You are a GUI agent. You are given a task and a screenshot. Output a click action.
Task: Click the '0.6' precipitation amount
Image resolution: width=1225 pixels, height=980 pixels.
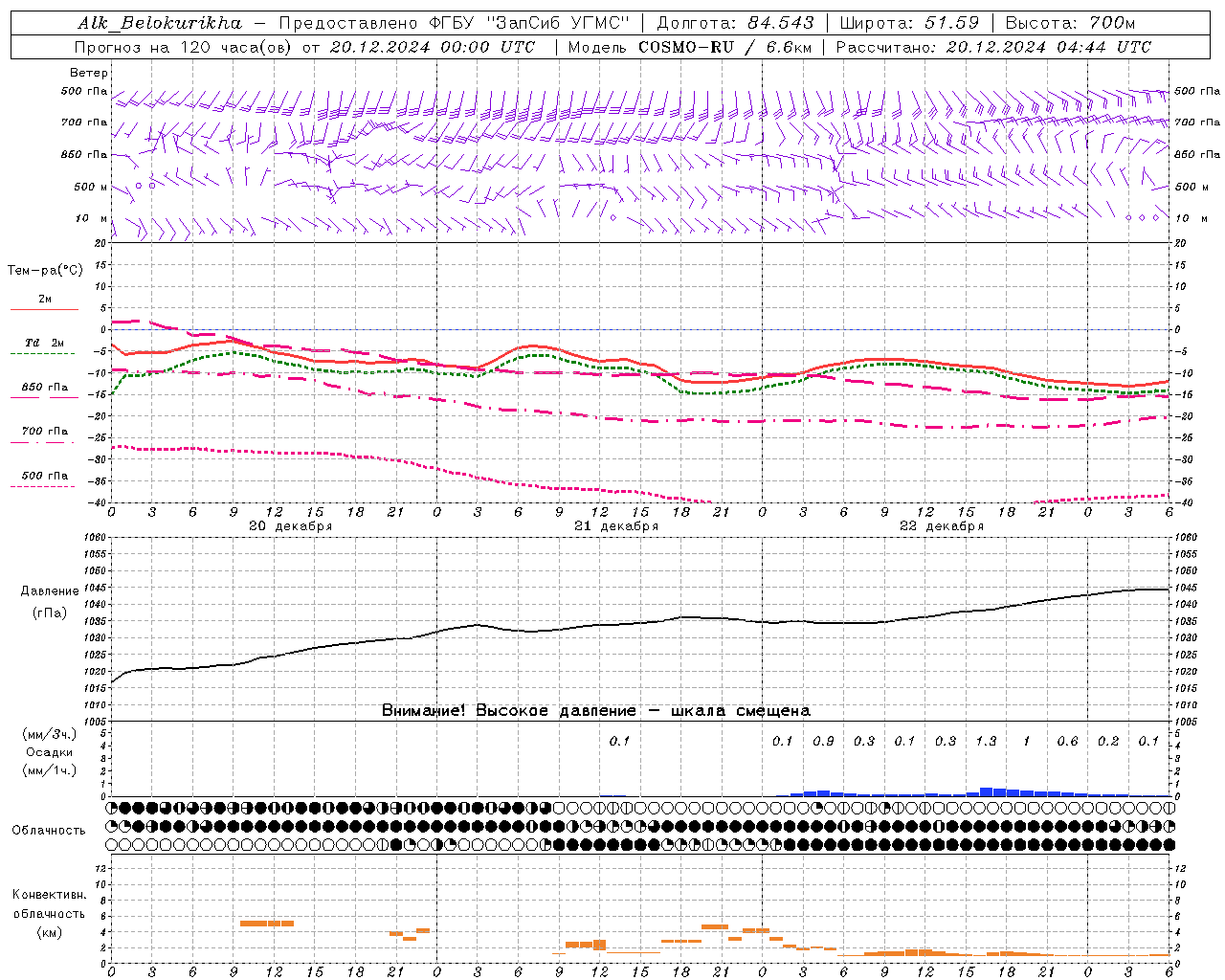click(x=1067, y=741)
